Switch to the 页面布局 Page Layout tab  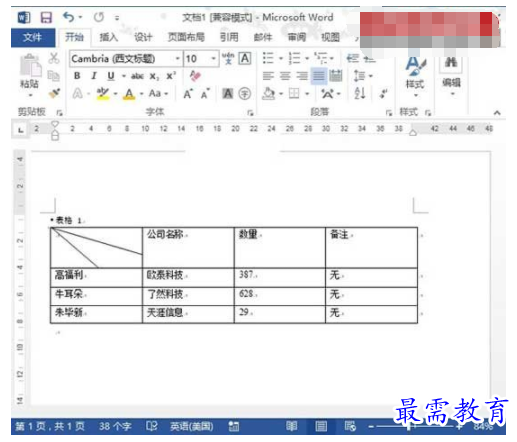[186, 37]
